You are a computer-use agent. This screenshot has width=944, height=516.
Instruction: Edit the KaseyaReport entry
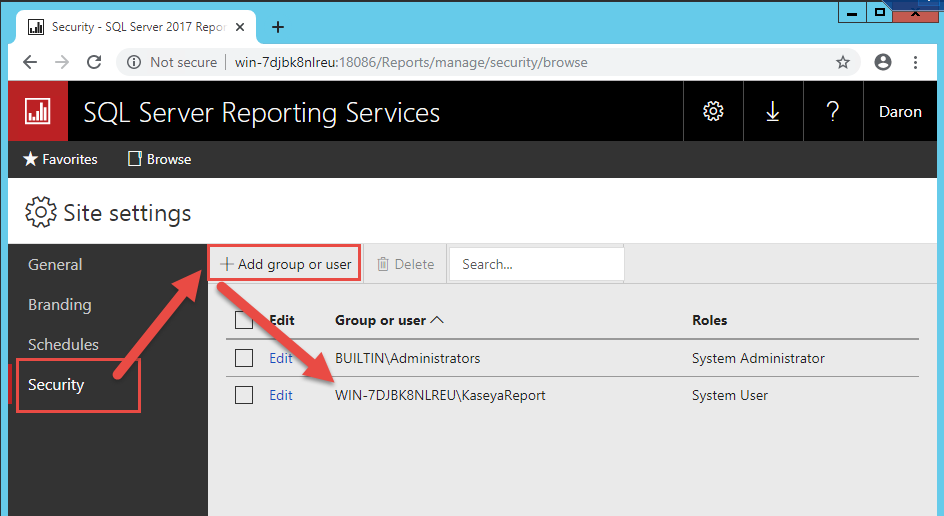click(281, 396)
